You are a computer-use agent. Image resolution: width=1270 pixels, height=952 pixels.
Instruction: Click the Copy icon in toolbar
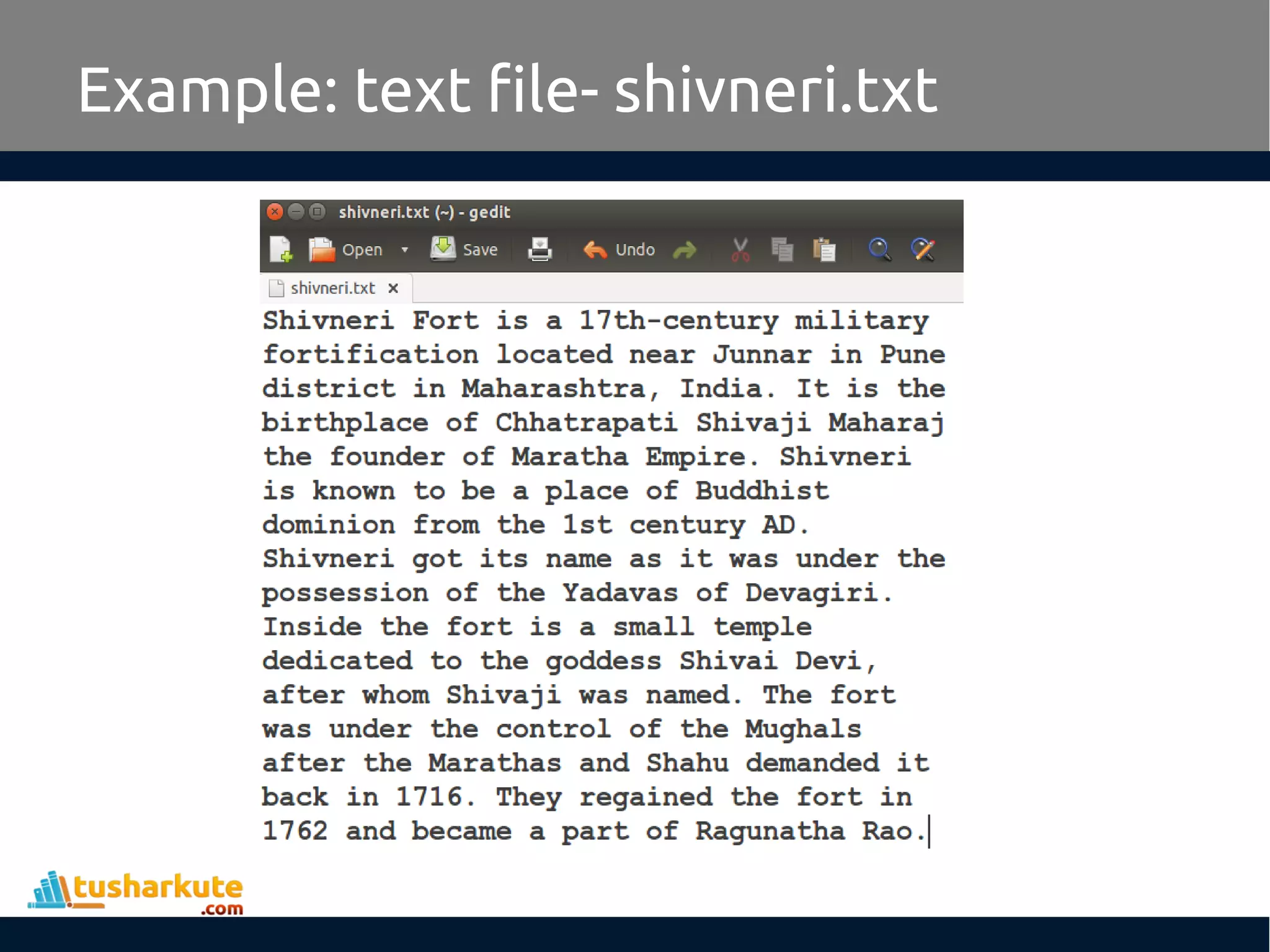pyautogui.click(x=782, y=250)
